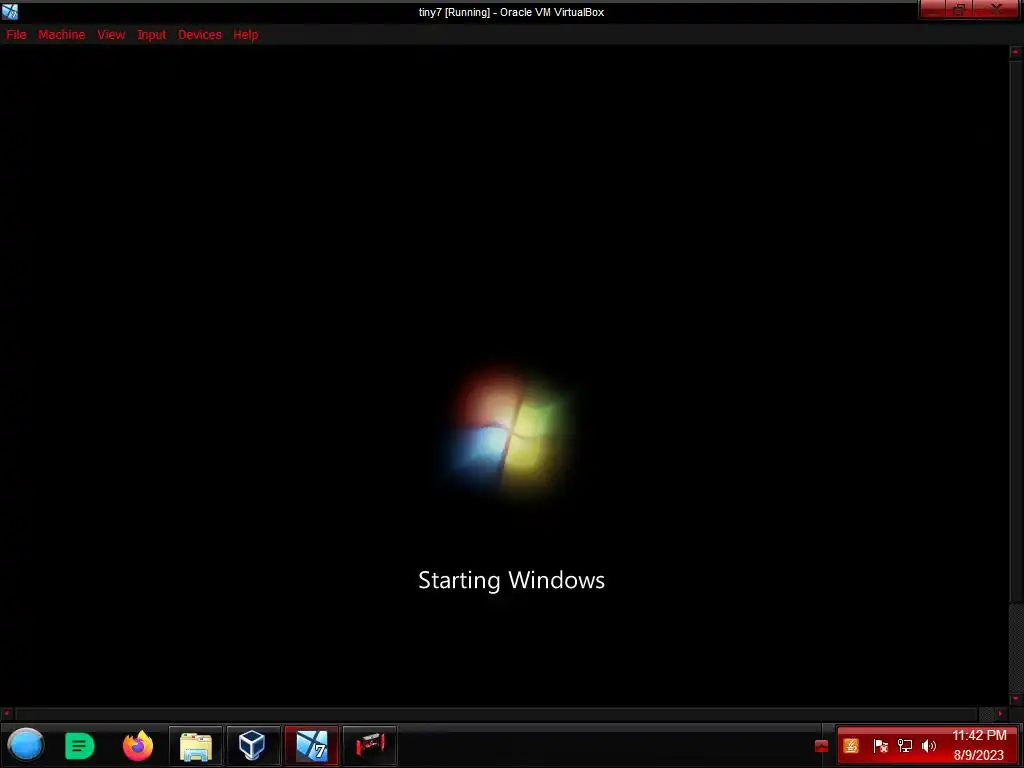Click the VirtualBox window title bar icon

pos(10,12)
